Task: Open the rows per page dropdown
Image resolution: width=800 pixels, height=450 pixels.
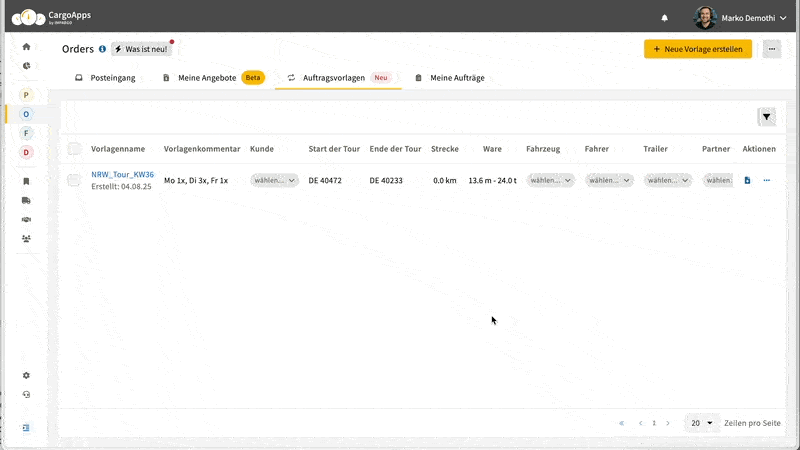Action: 702,423
